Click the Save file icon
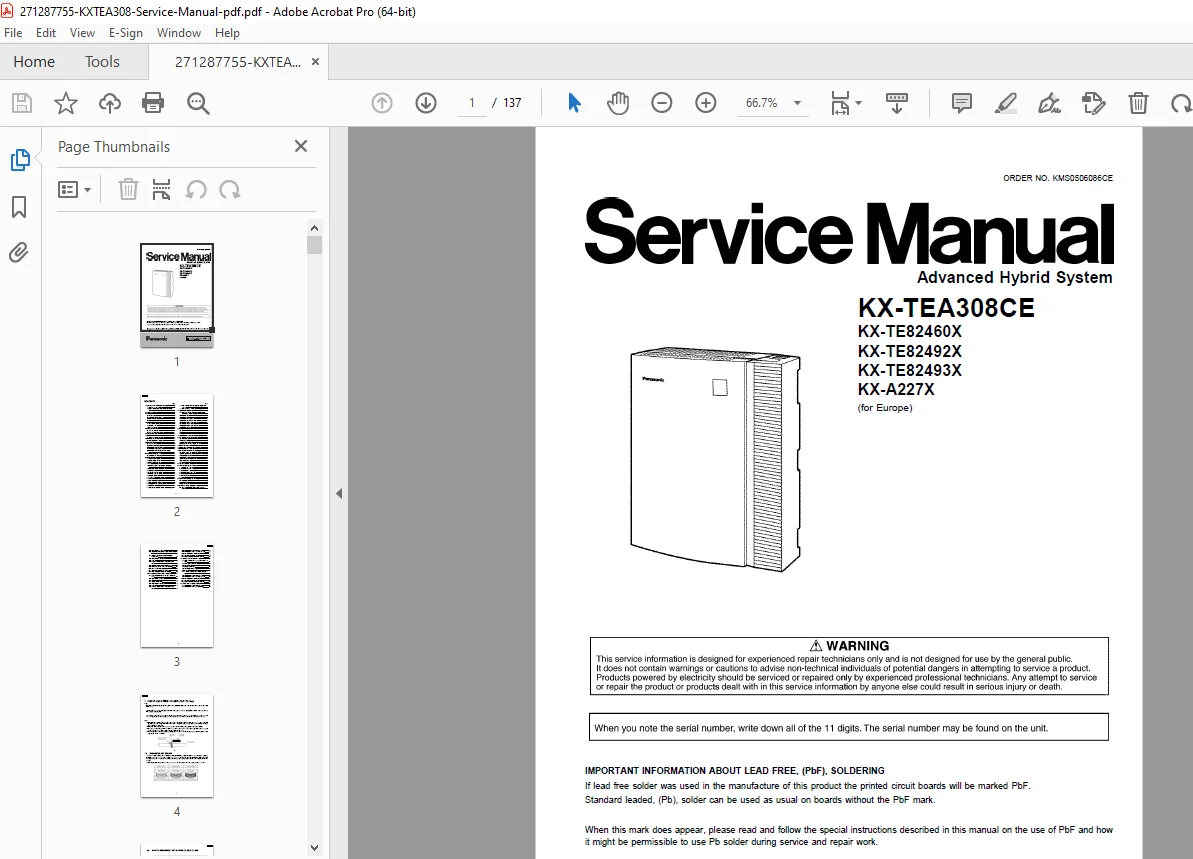 click(22, 103)
